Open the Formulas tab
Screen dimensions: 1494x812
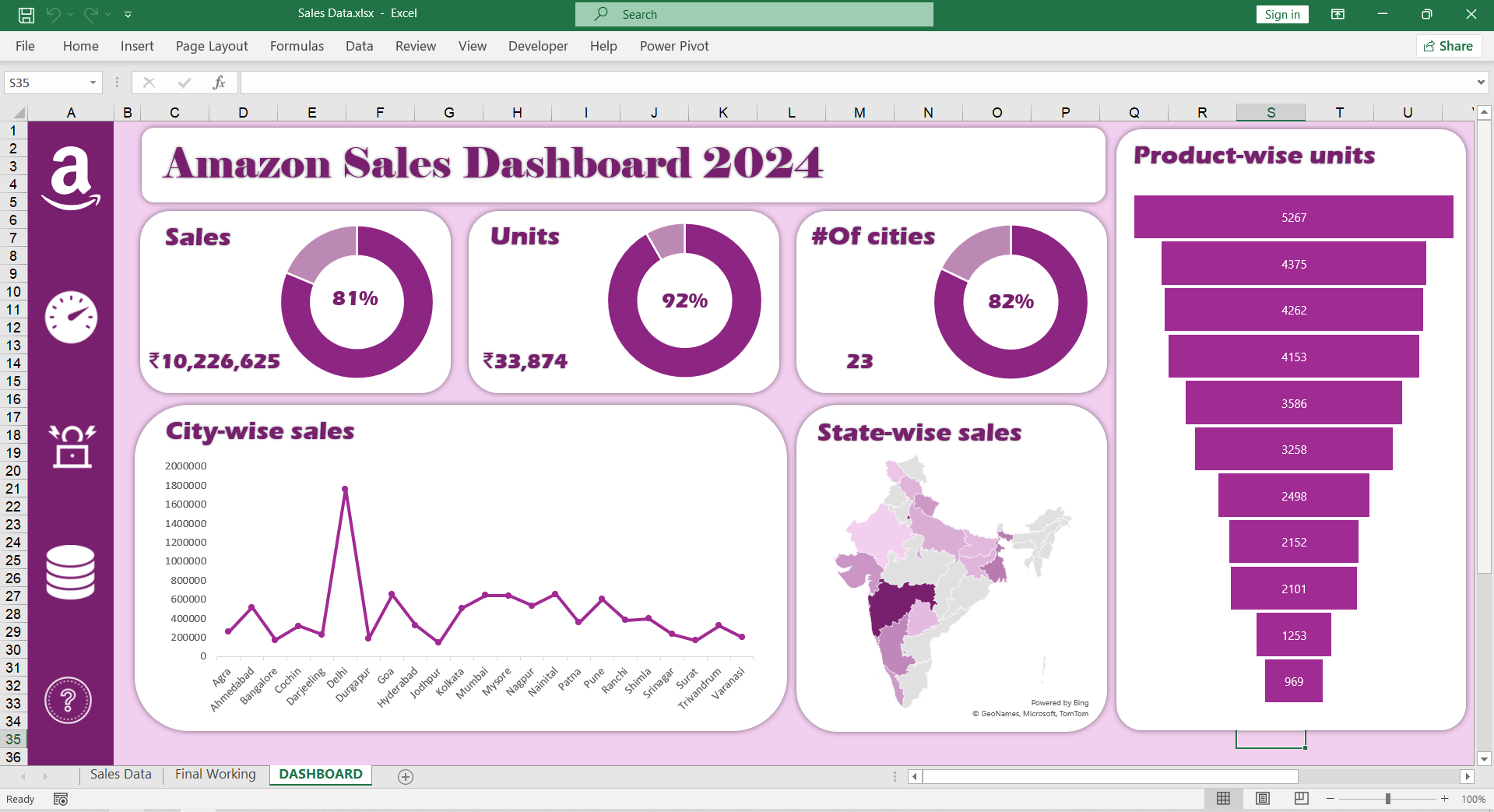tap(297, 46)
